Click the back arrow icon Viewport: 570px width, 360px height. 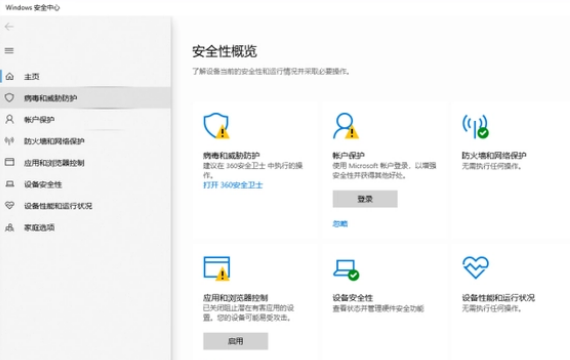click(x=9, y=27)
